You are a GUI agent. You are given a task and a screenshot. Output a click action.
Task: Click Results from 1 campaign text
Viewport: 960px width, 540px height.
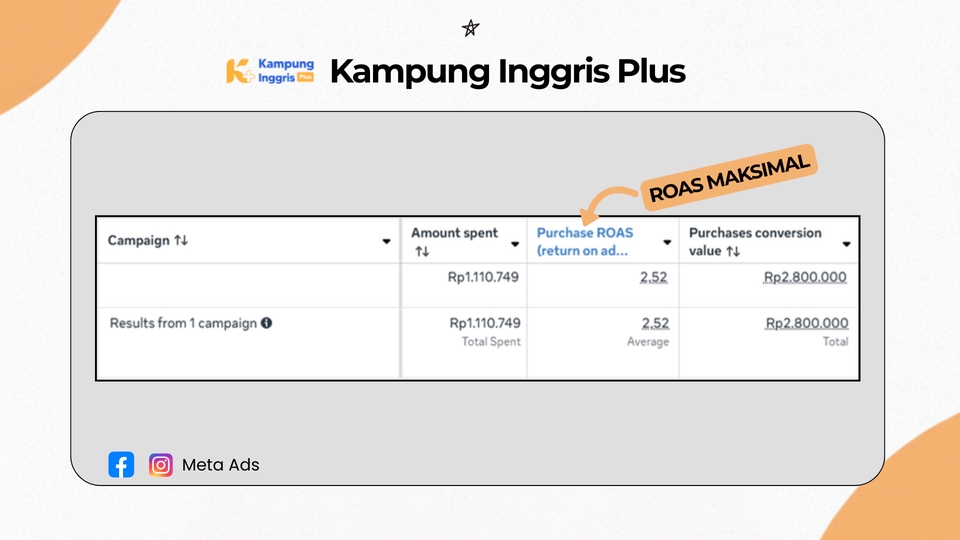pyautogui.click(x=183, y=323)
